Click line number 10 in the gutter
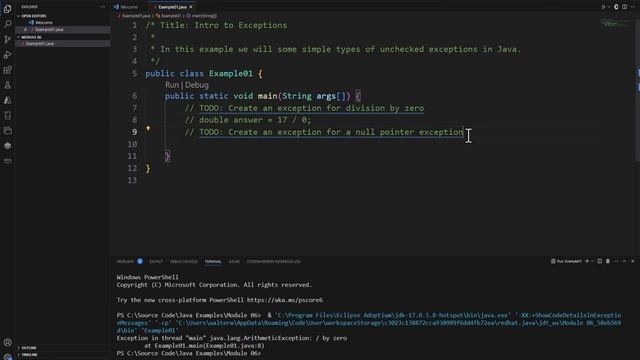The image size is (640, 360). point(132,144)
